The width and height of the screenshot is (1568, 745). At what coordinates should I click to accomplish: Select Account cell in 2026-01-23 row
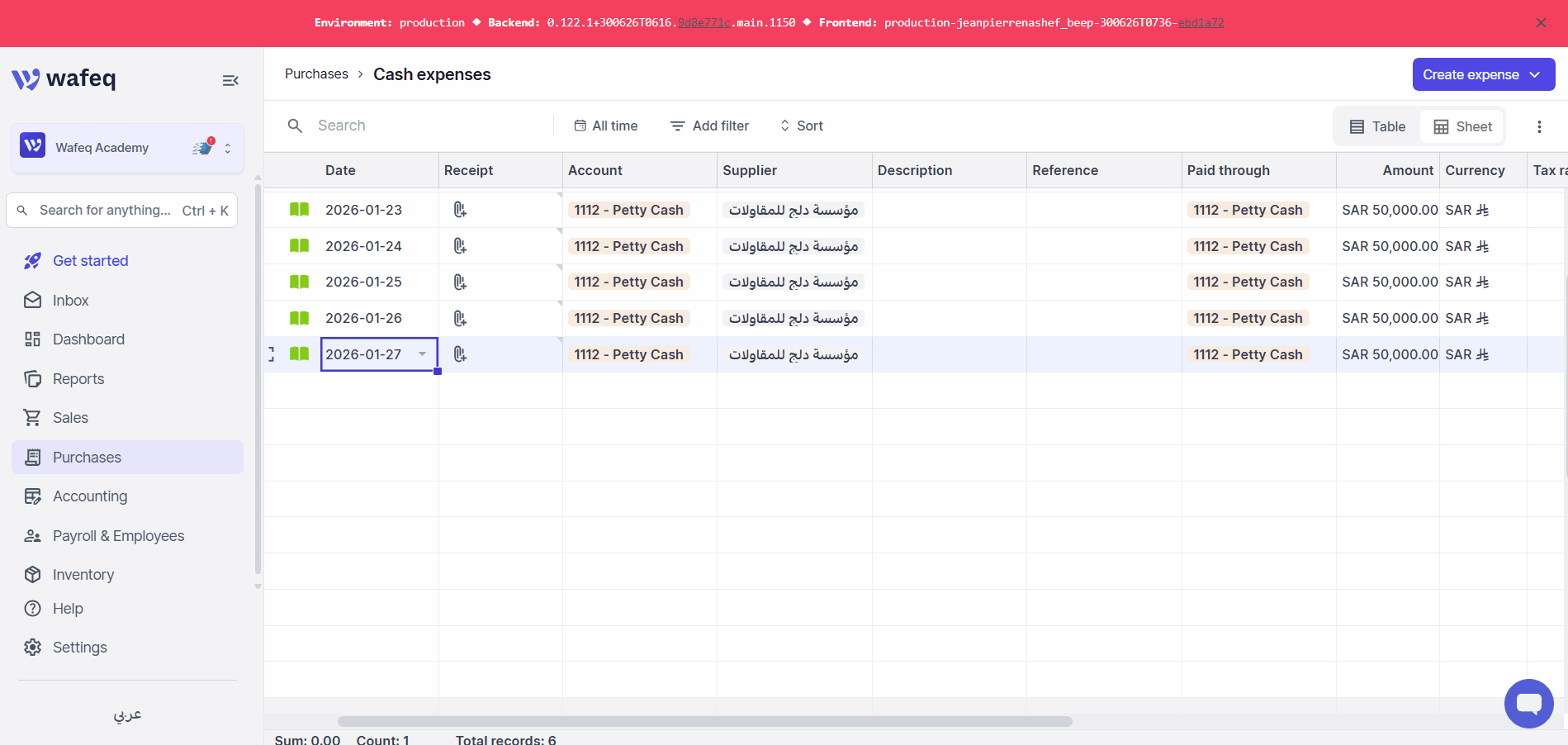tap(639, 210)
